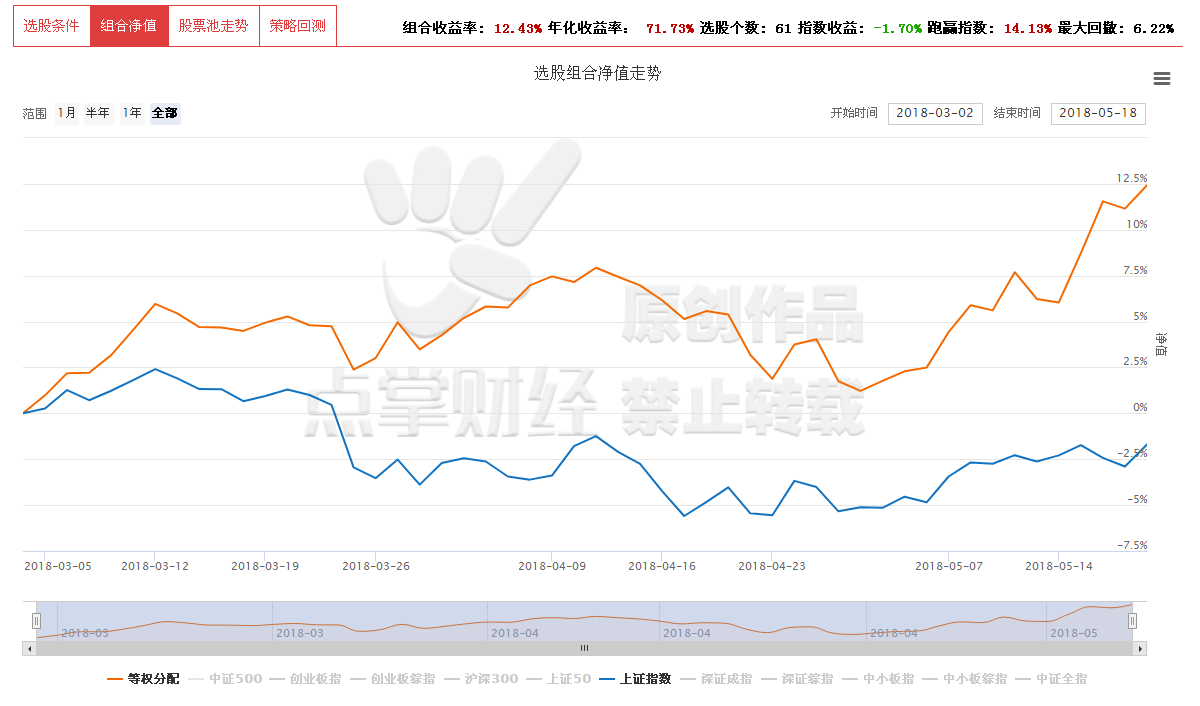Toggle the 深证综指 series in legend
Image resolution: width=1200 pixels, height=706 pixels.
point(796,679)
